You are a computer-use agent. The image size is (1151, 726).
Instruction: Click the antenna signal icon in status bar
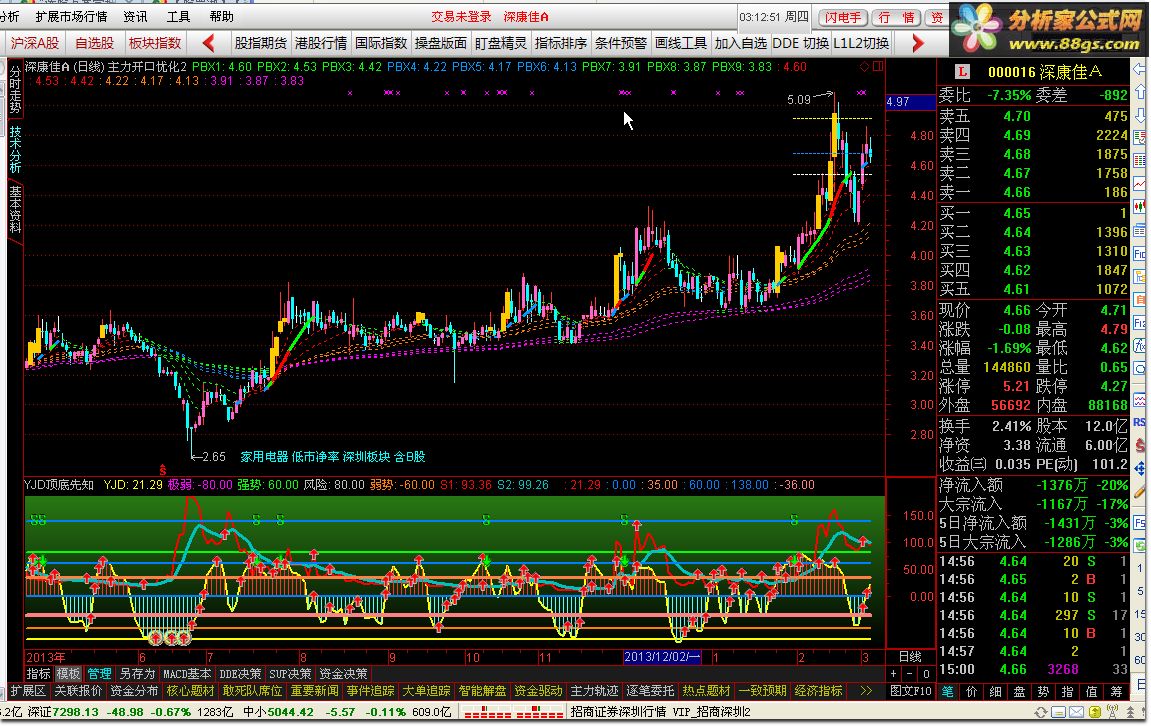(1112, 712)
